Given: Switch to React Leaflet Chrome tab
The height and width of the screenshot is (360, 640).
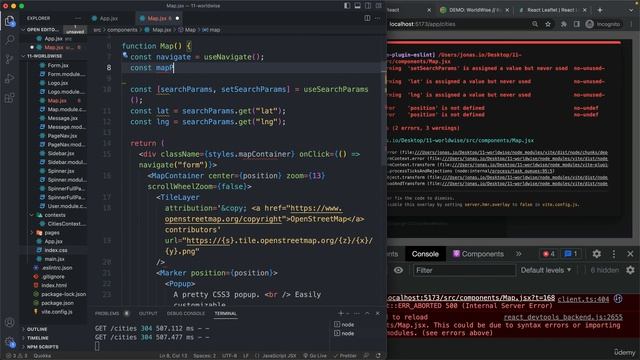Looking at the screenshot, I should point(553,10).
